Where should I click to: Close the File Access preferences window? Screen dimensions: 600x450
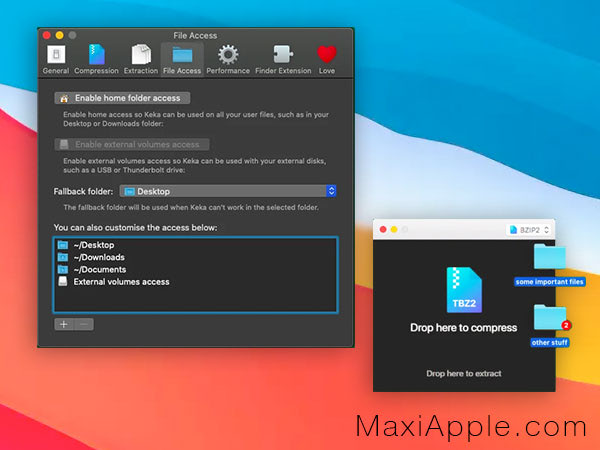tap(47, 35)
